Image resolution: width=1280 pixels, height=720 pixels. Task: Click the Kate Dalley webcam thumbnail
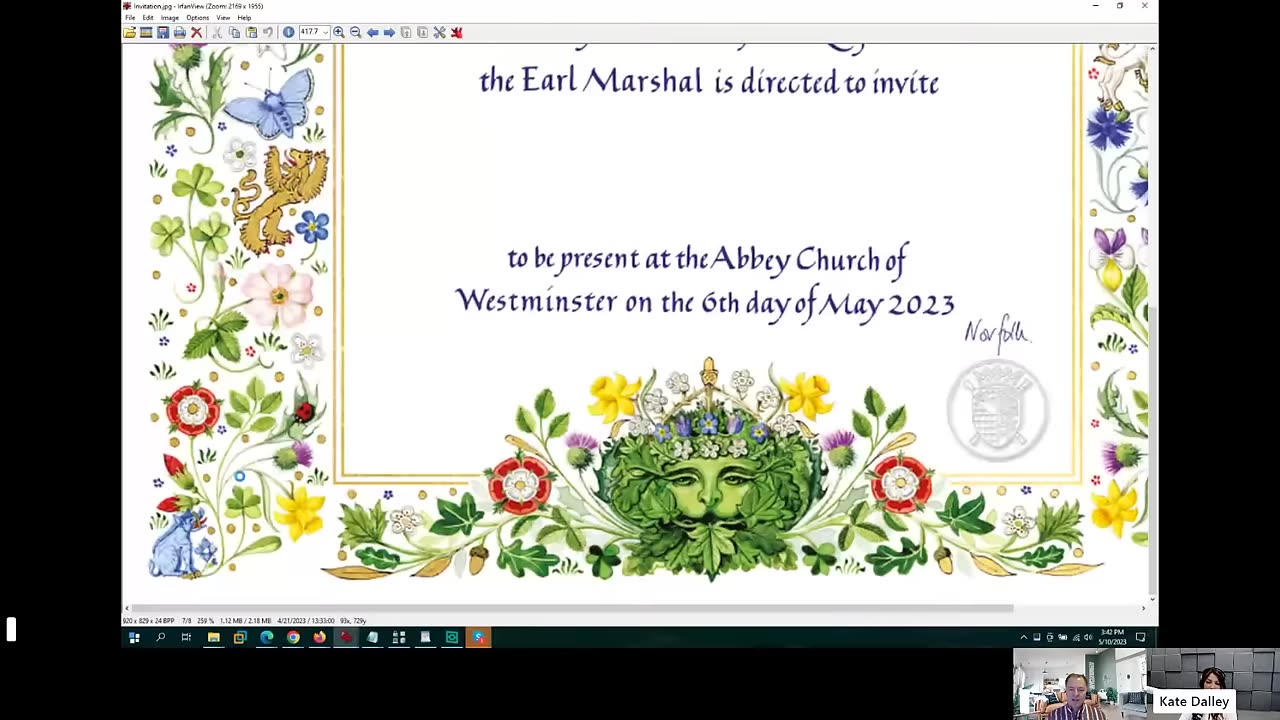(1213, 684)
